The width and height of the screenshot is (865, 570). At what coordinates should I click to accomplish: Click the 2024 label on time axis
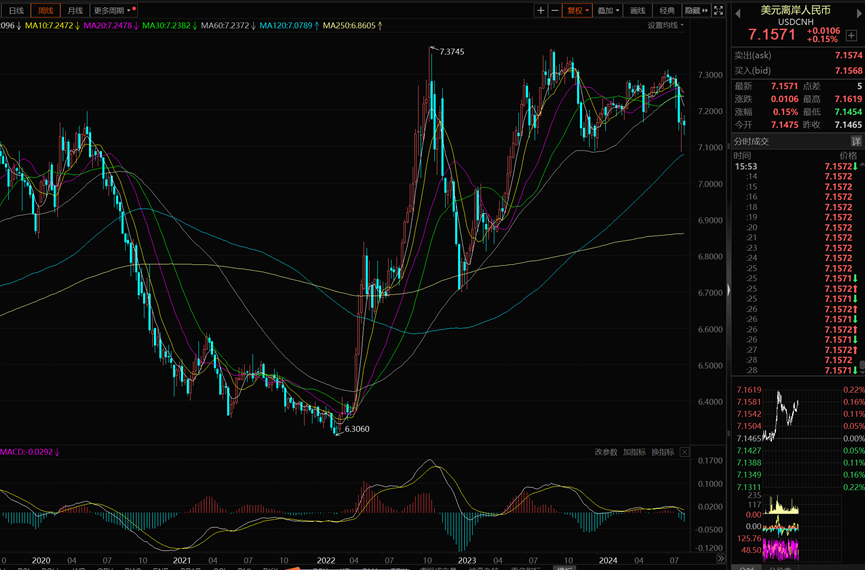coord(608,560)
